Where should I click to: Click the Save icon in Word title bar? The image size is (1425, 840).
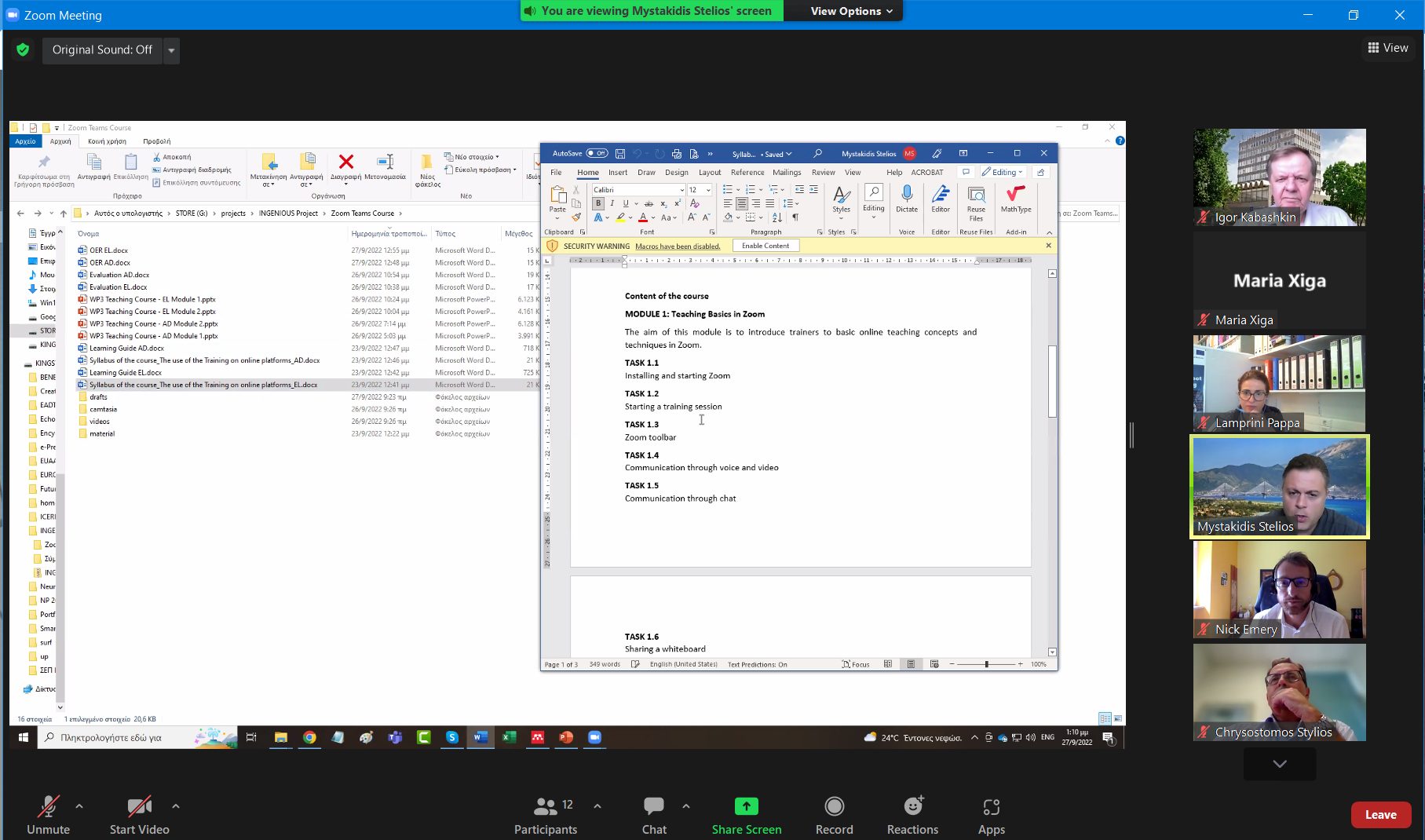[620, 154]
